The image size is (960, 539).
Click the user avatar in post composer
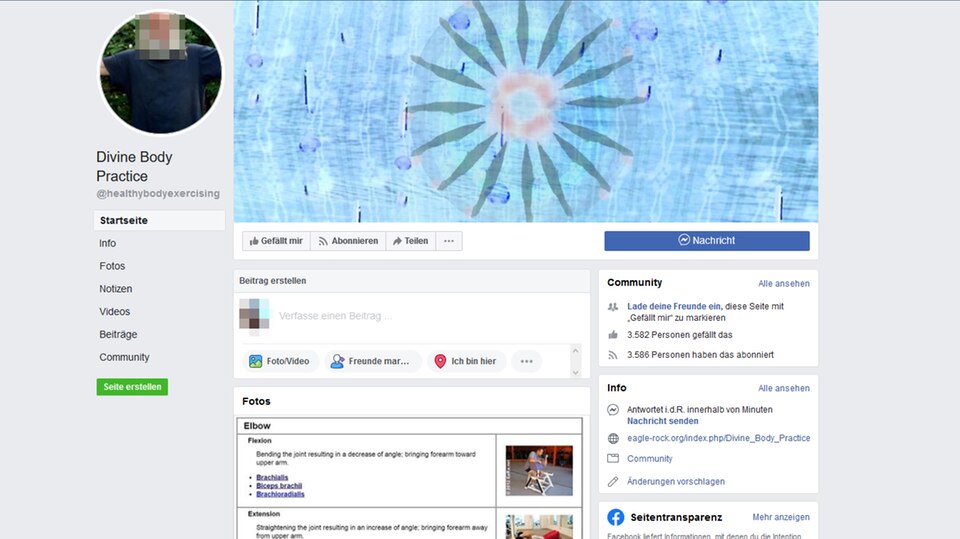254,314
